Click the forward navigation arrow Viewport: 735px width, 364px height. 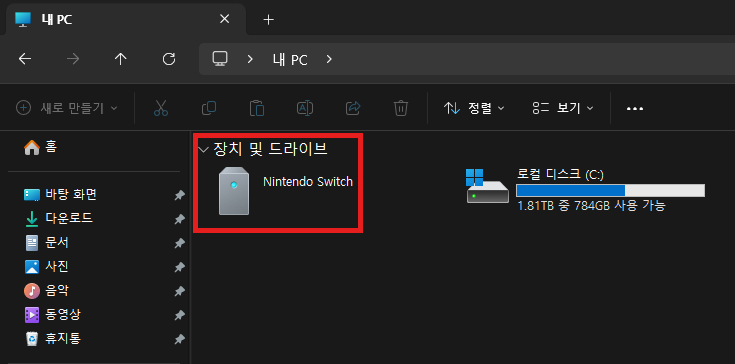tap(73, 59)
